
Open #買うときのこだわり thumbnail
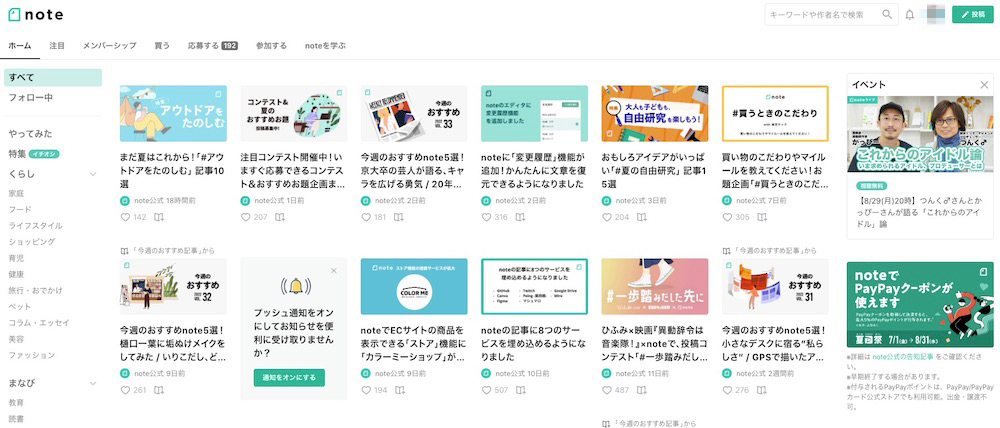[776, 114]
